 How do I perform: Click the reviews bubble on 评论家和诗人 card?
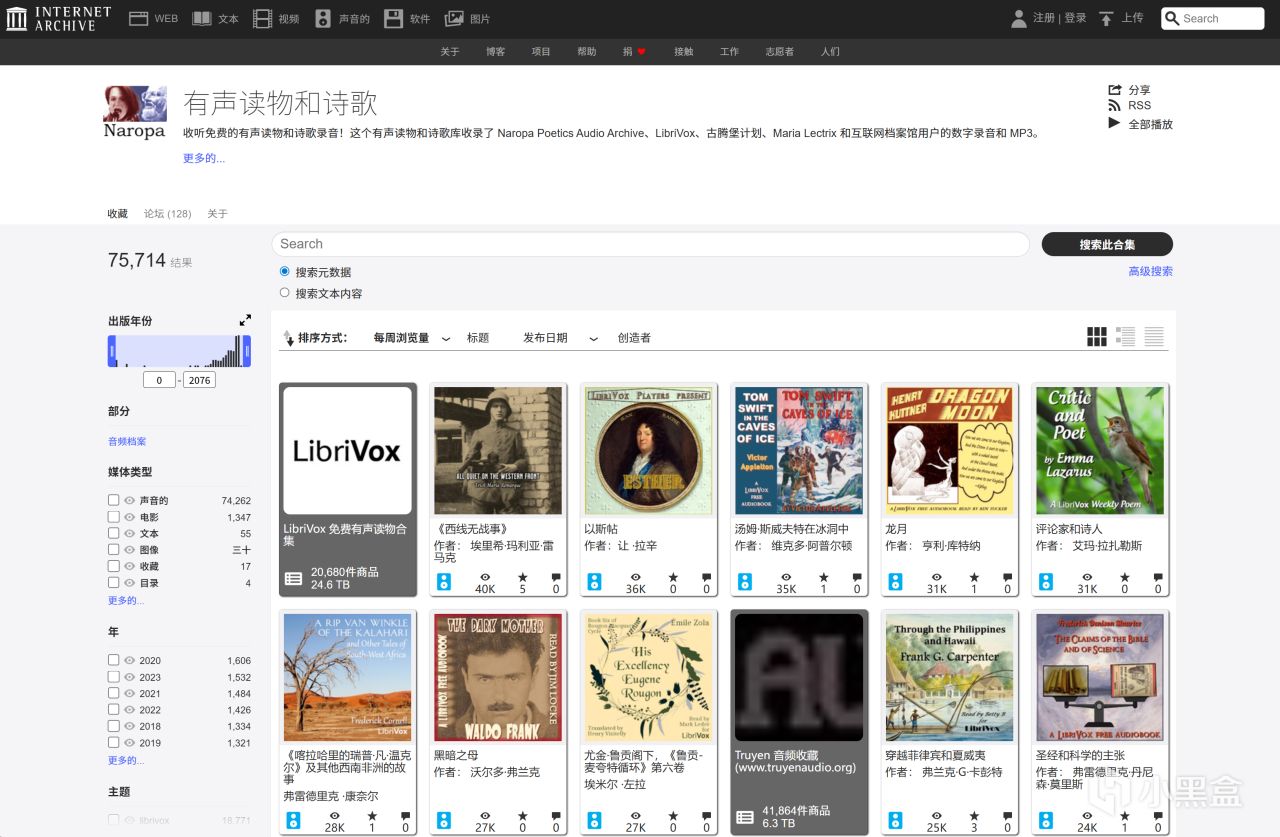[x=1158, y=577]
